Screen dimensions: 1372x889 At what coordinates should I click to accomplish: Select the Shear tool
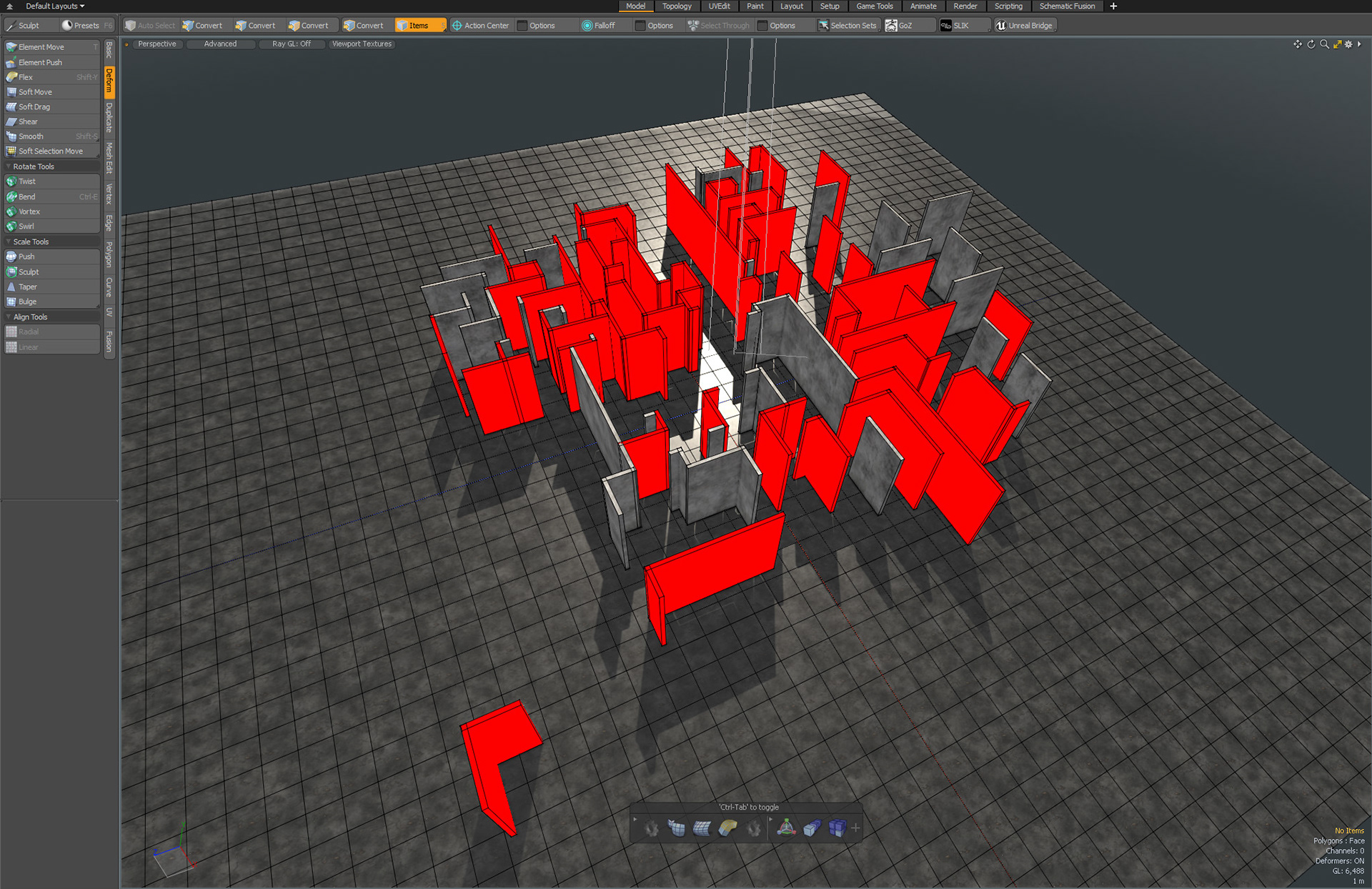[51, 121]
